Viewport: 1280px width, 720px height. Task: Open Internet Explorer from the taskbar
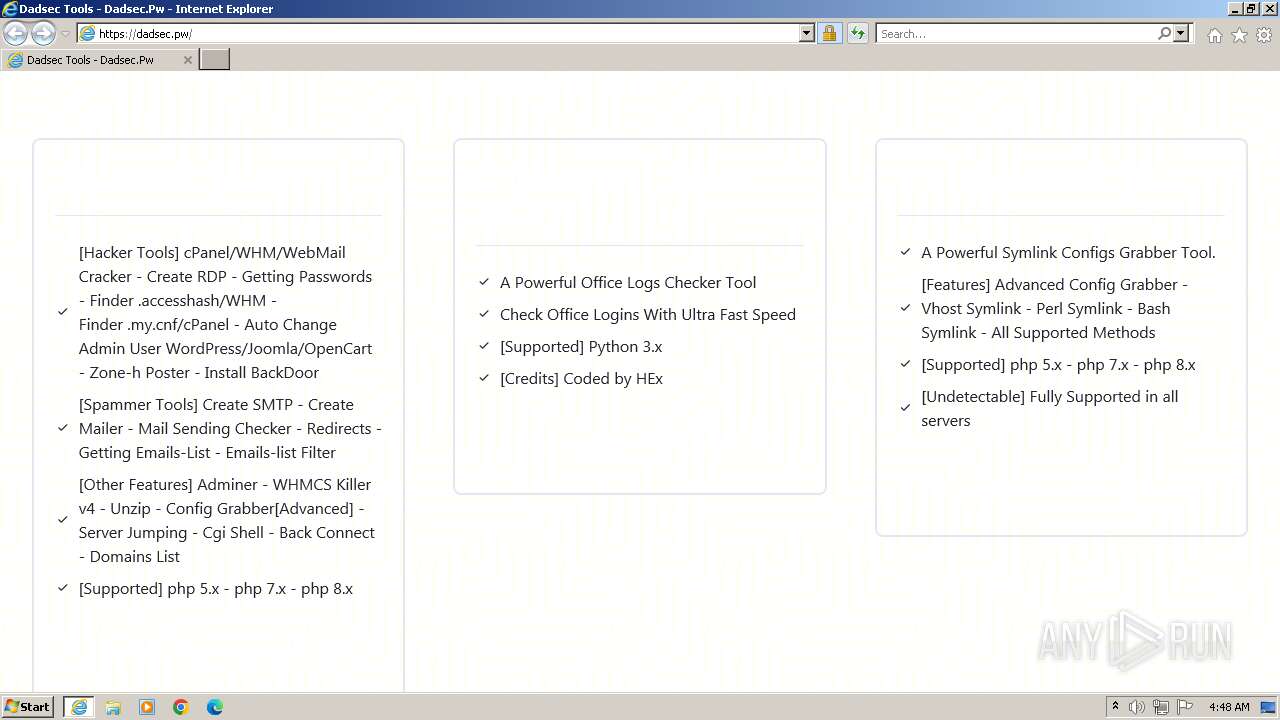click(79, 707)
